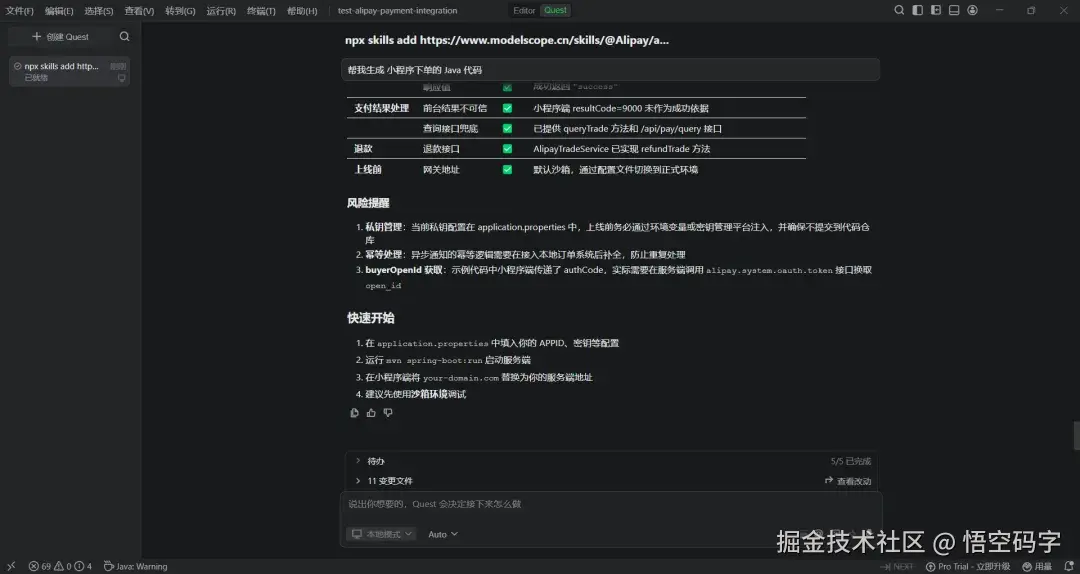The image size is (1080, 574).
Task: Open 文件(F) menu
Action: click(x=19, y=11)
